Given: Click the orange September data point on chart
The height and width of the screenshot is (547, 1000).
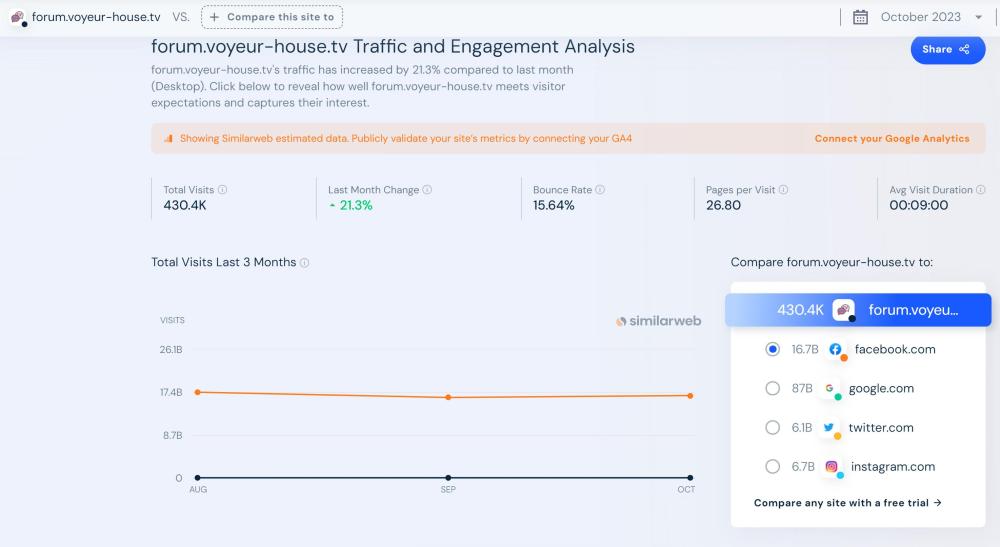Looking at the screenshot, I should pyautogui.click(x=448, y=397).
